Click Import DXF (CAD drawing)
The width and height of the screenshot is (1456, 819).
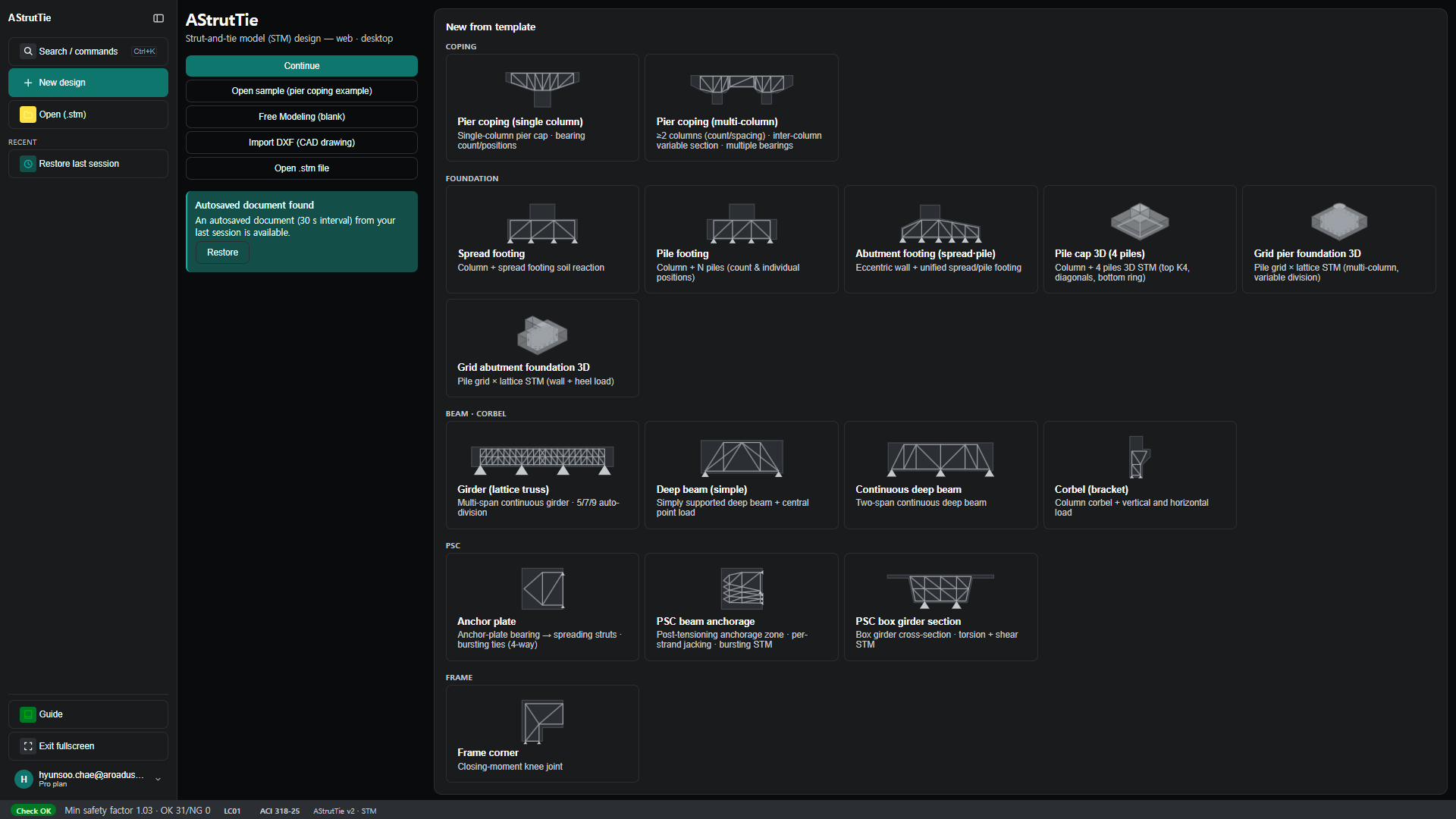(302, 143)
